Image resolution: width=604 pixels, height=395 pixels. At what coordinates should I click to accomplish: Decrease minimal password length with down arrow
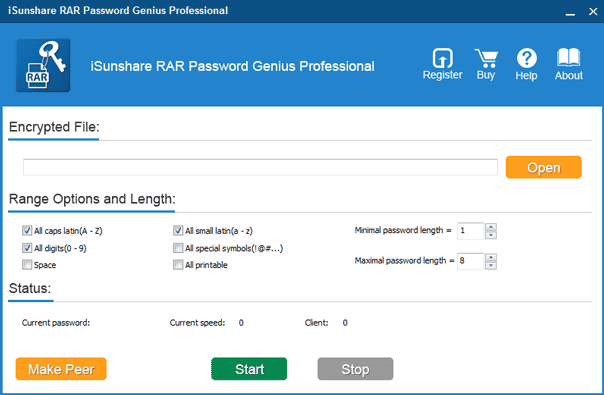click(x=491, y=235)
